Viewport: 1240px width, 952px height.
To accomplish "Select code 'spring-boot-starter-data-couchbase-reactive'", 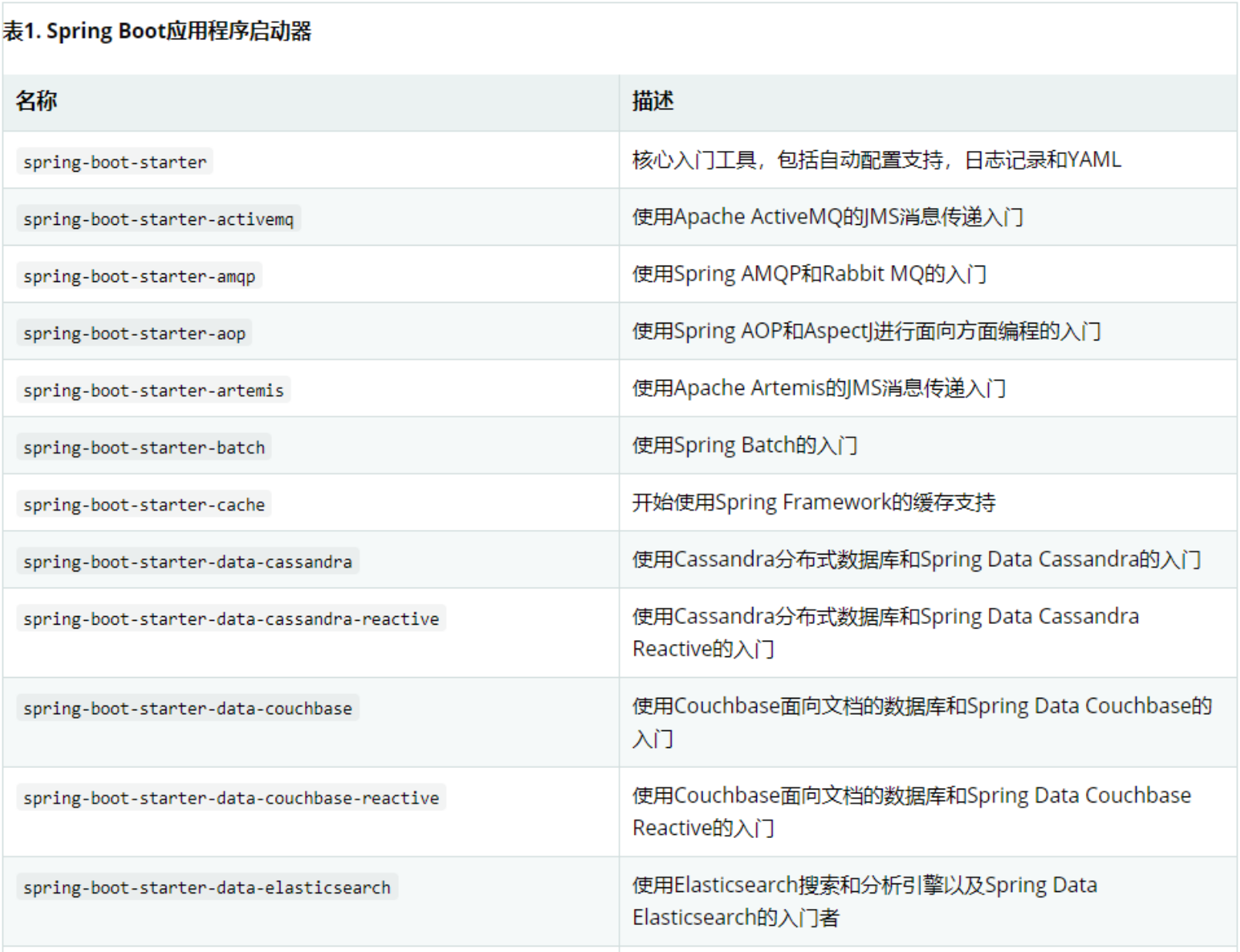I will (231, 797).
